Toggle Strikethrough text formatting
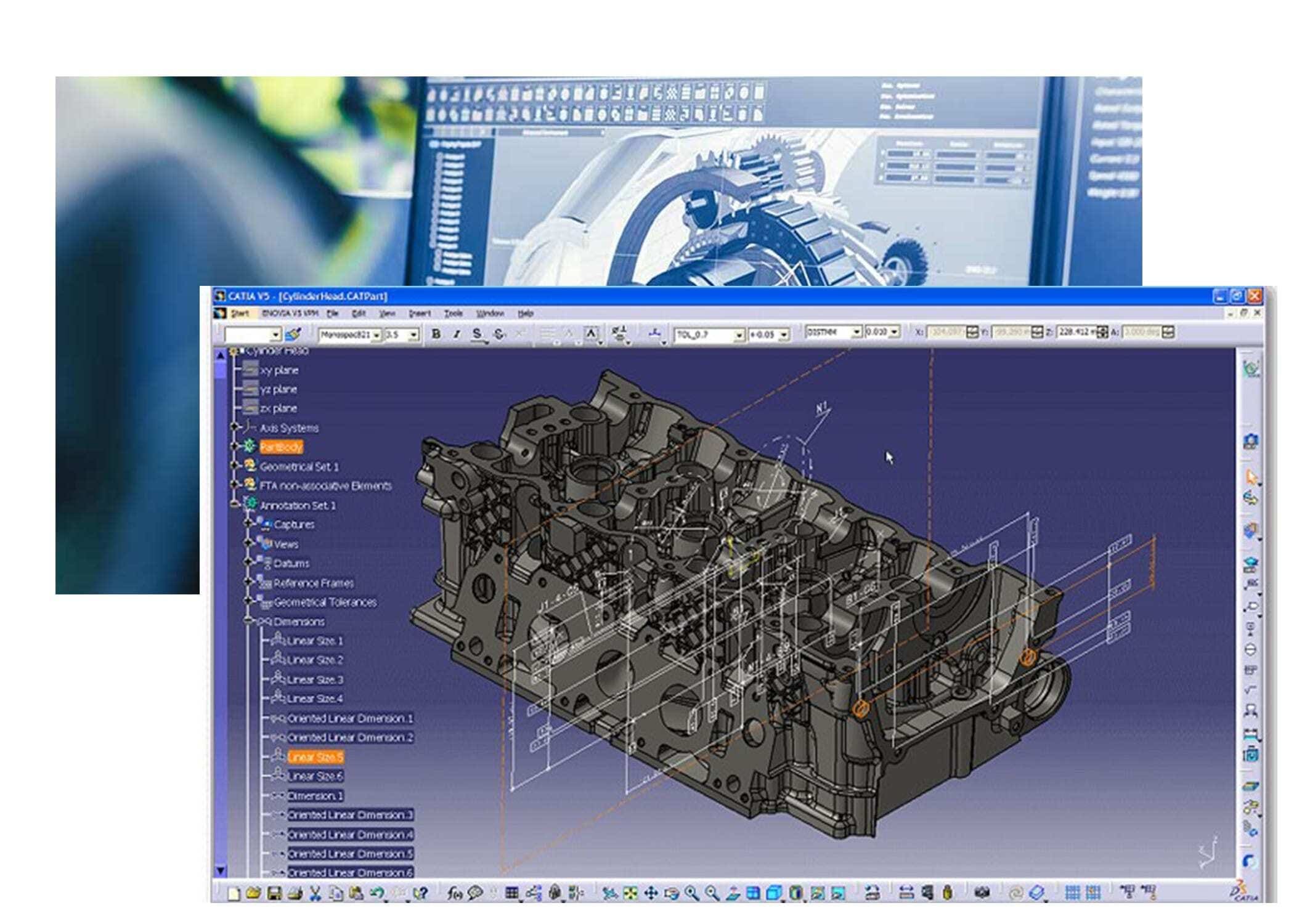The height and width of the screenshot is (924, 1294). (x=498, y=333)
